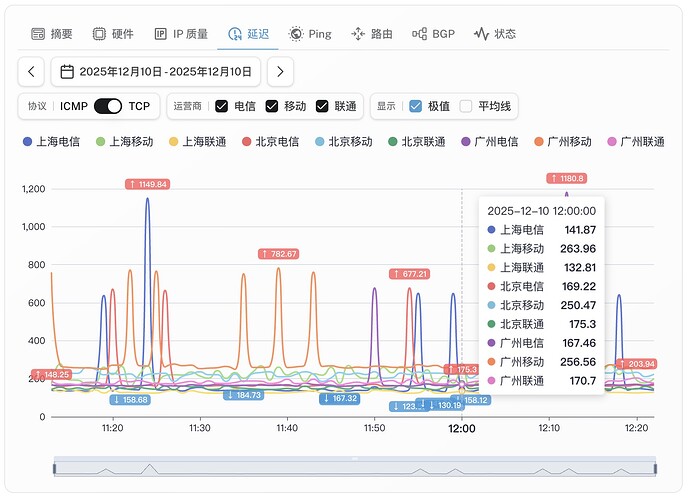
Task: Click the 1149.84 peak marker
Action: (x=147, y=184)
